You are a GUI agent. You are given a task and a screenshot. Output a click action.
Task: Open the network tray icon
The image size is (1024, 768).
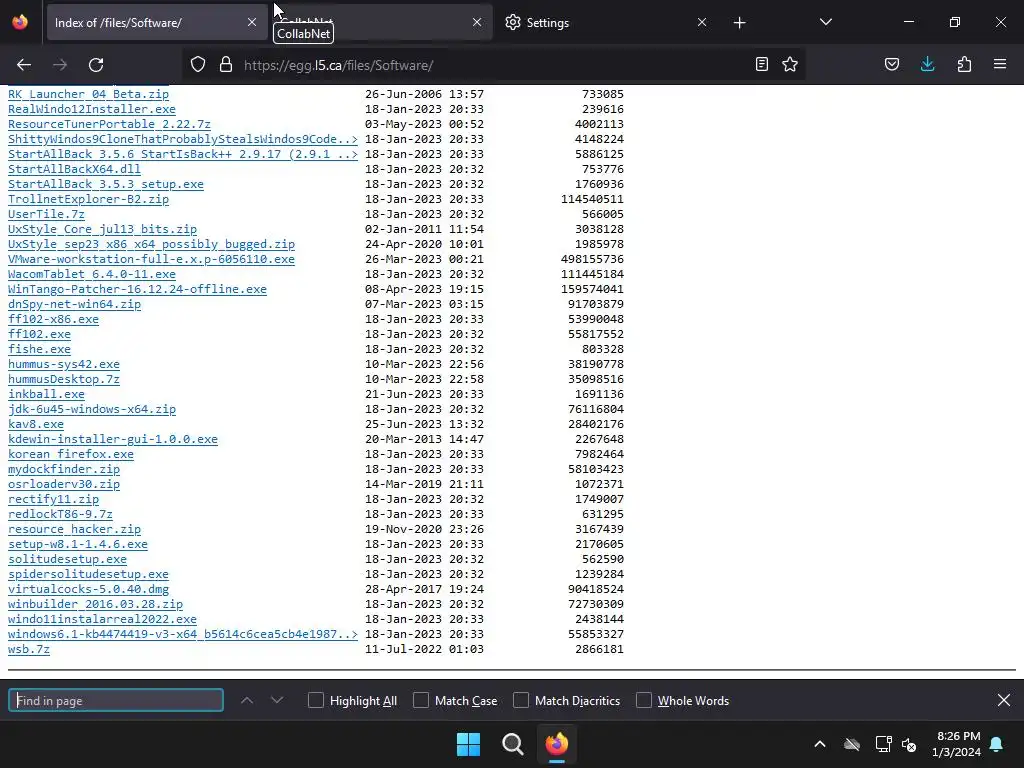click(x=884, y=744)
